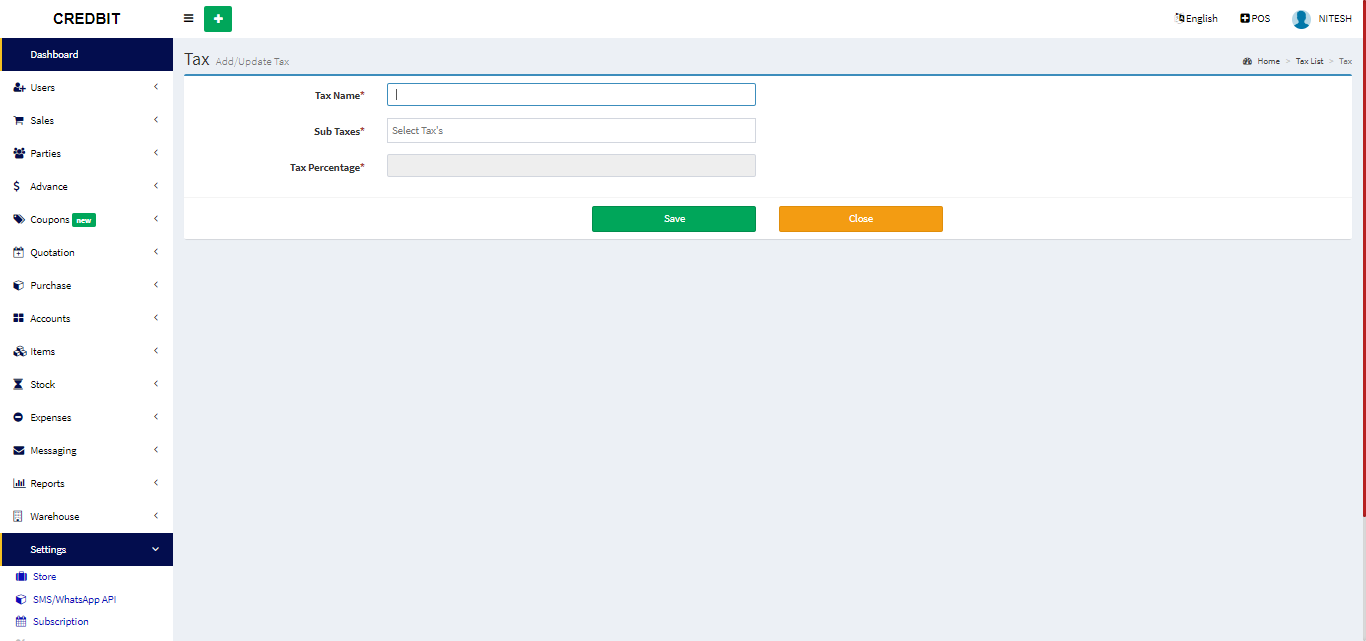Click the NITESH user avatar

coord(1301,19)
